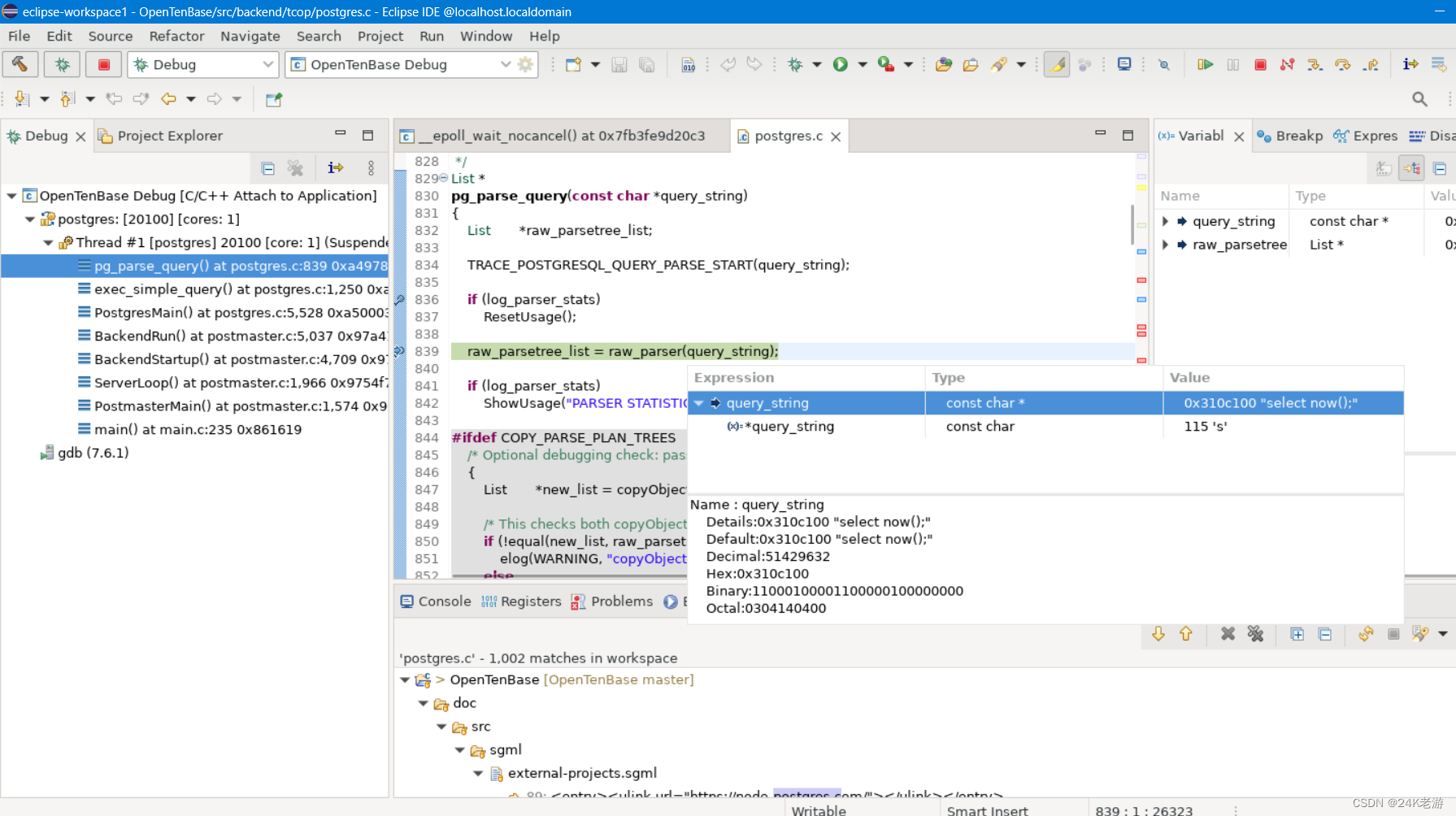Select exec_simple_query() stack frame
Viewport: 1456px width, 816px height.
coord(233,289)
